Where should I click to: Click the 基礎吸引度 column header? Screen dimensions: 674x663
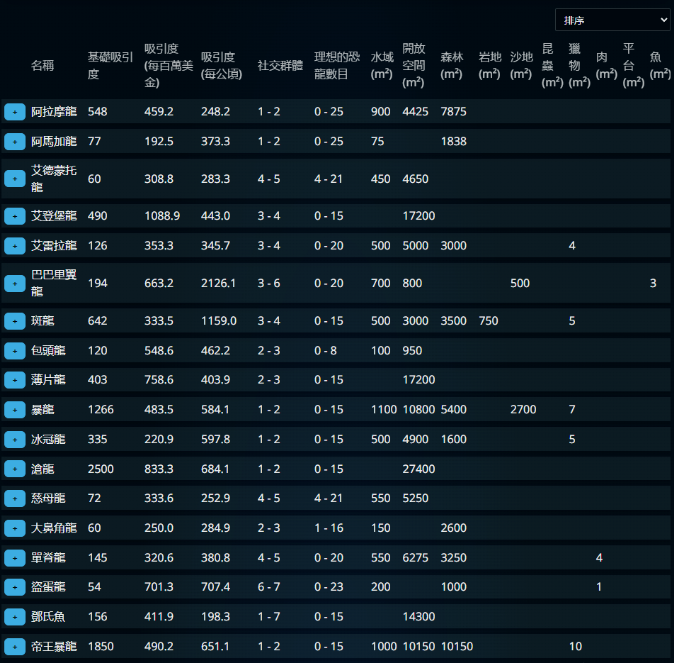point(108,66)
